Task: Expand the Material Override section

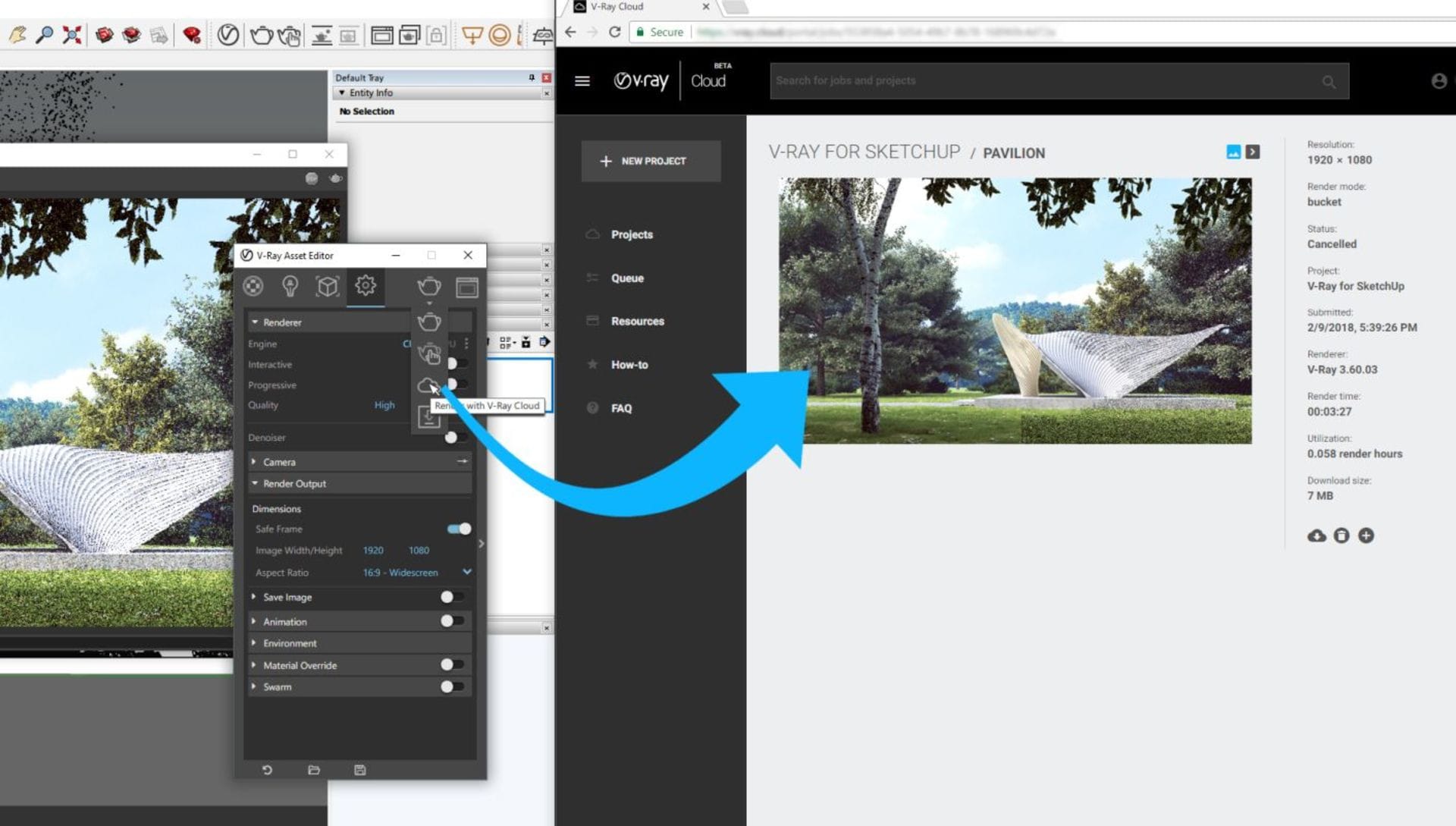Action: [x=254, y=664]
